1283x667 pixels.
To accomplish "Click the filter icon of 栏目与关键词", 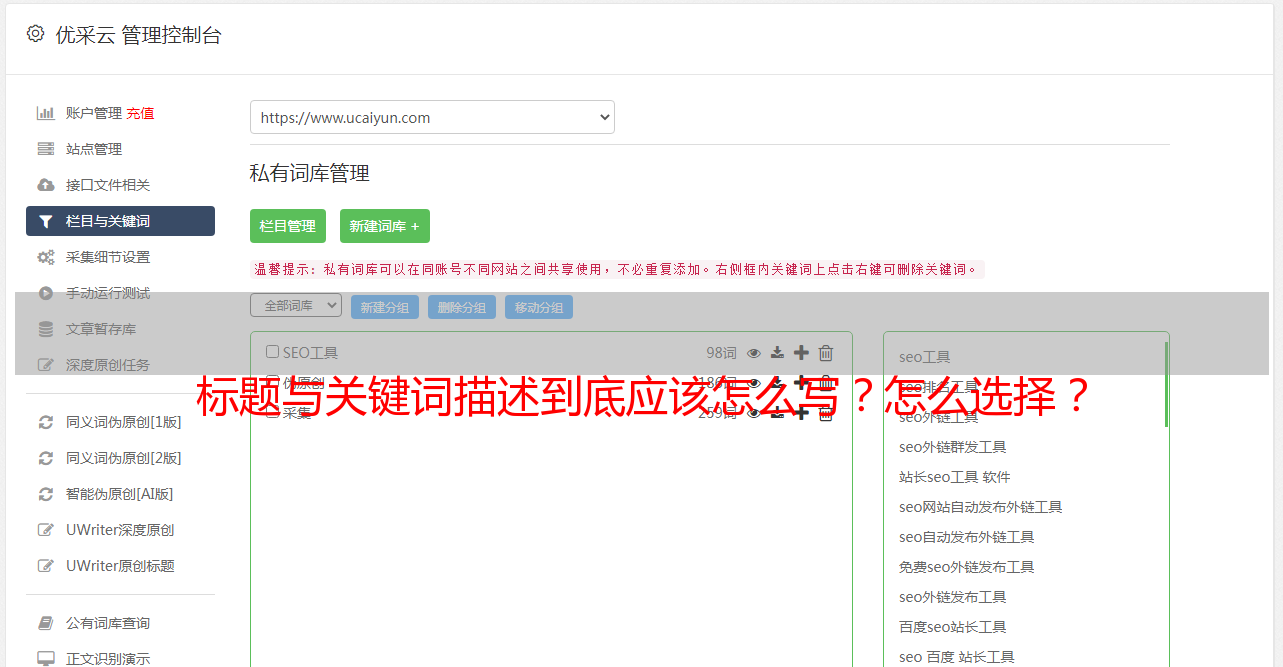I will pos(46,221).
